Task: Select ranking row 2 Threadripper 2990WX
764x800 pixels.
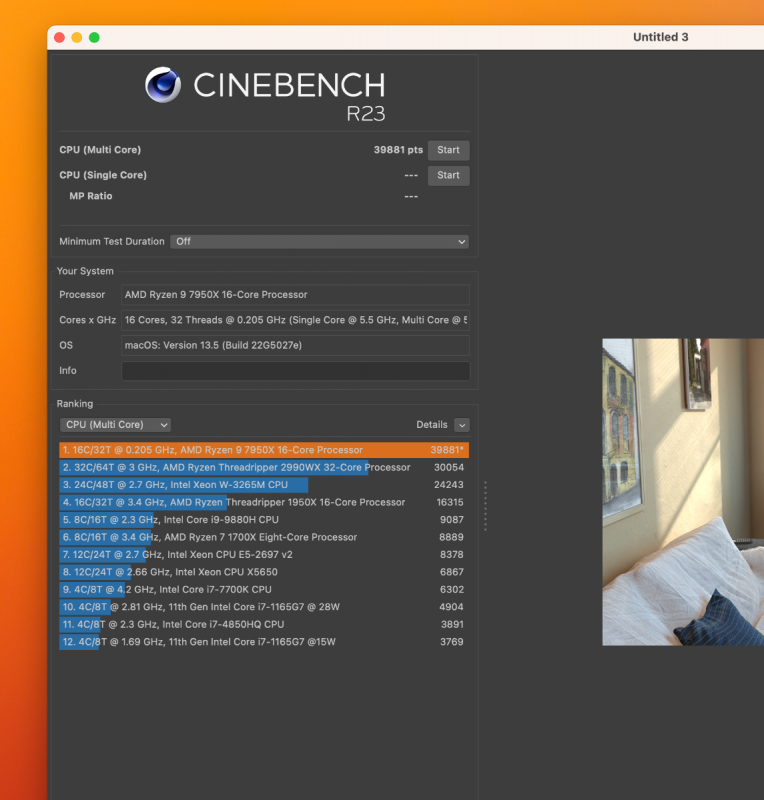Action: 264,467
